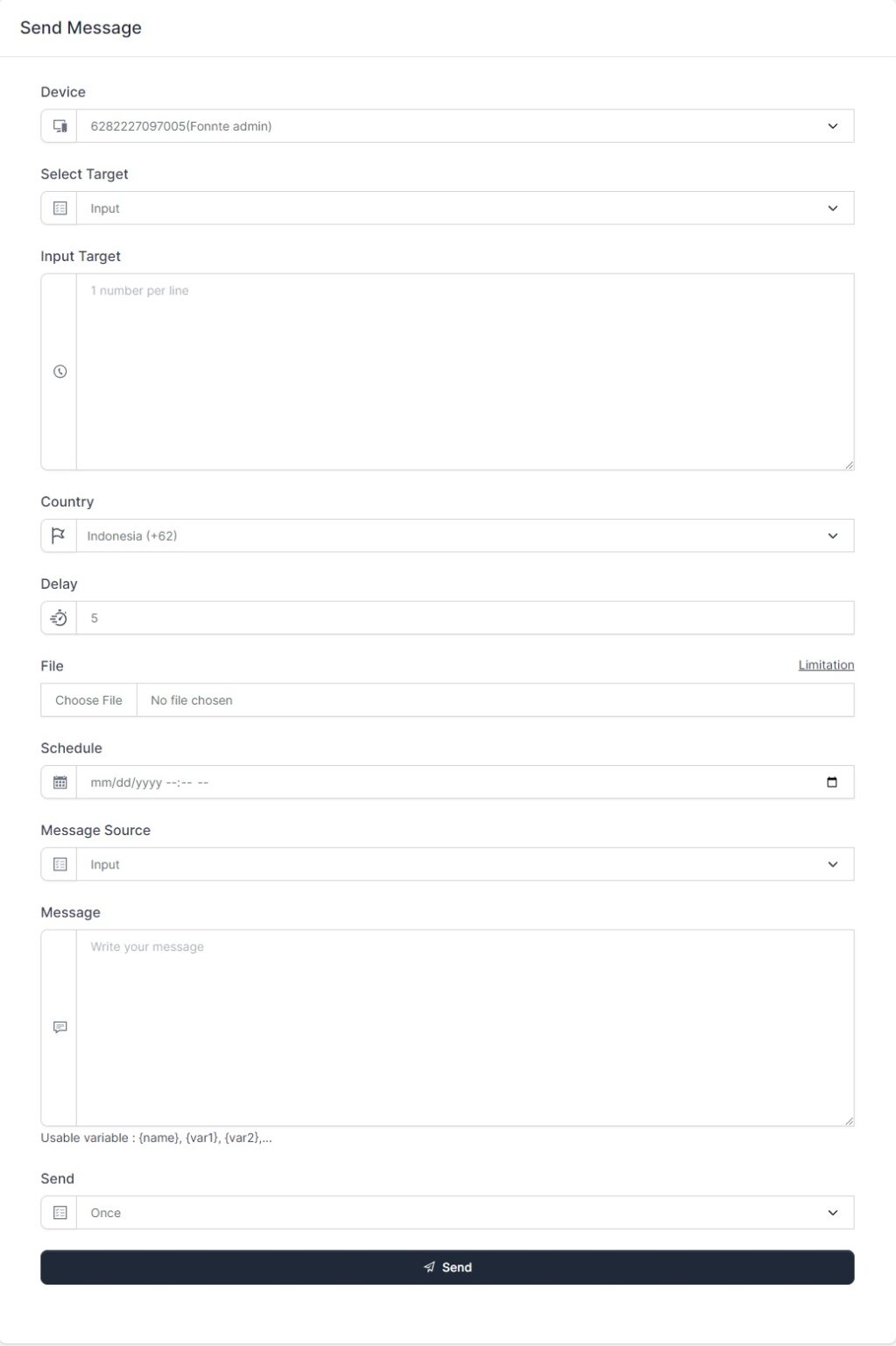
Task: Click the chat bubble icon beside Message
Action: 59,1027
